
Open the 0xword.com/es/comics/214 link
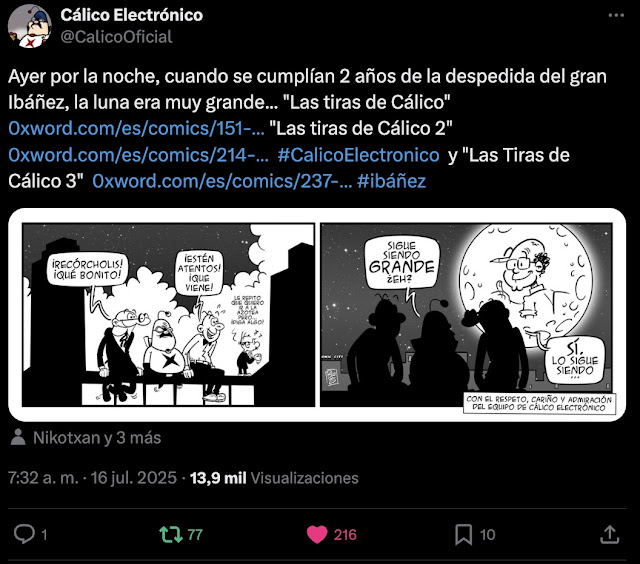(x=138, y=155)
